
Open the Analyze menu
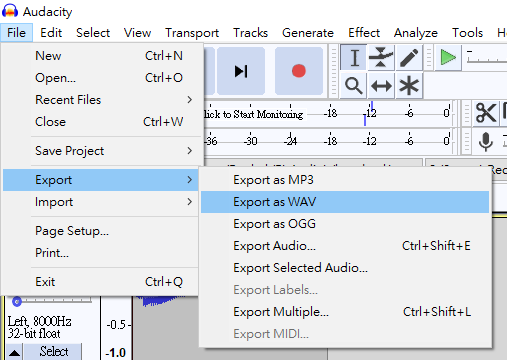click(416, 33)
